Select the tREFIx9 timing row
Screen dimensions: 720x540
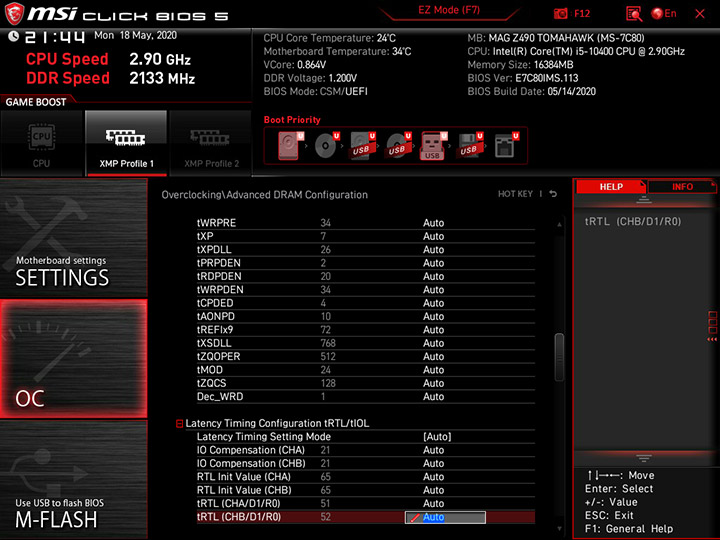coord(366,330)
